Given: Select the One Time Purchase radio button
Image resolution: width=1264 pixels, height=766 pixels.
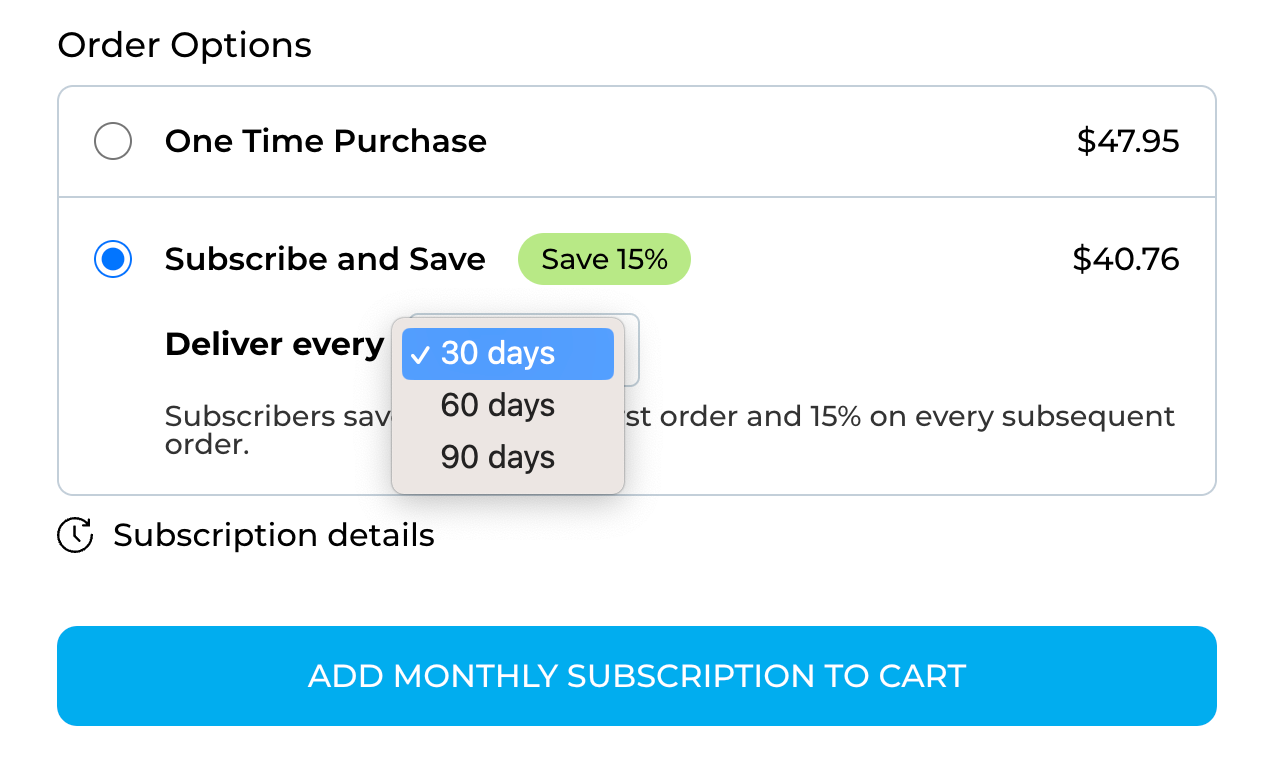Looking at the screenshot, I should pyautogui.click(x=113, y=141).
